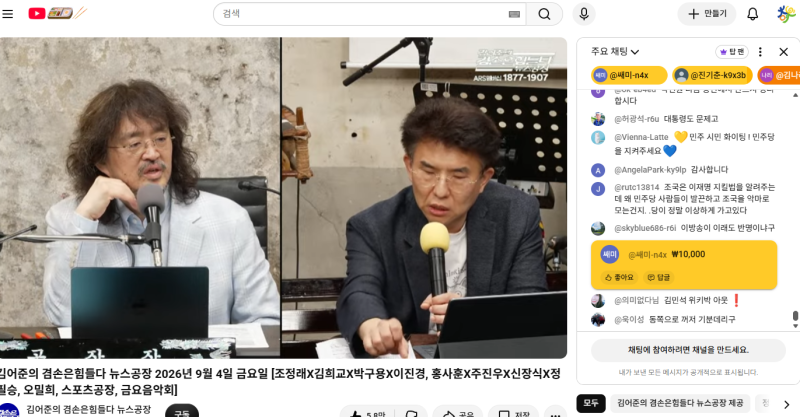800x417 pixels.
Task: Open @욱이성 commenter avatar
Action: (598, 320)
